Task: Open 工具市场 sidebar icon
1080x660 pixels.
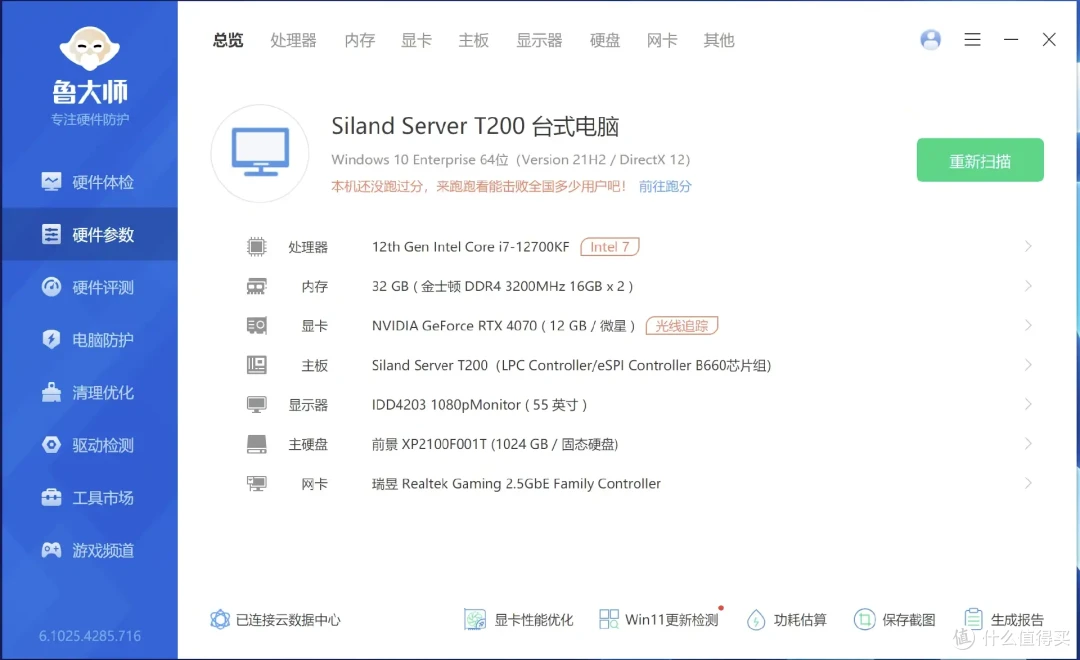Action: (x=51, y=497)
